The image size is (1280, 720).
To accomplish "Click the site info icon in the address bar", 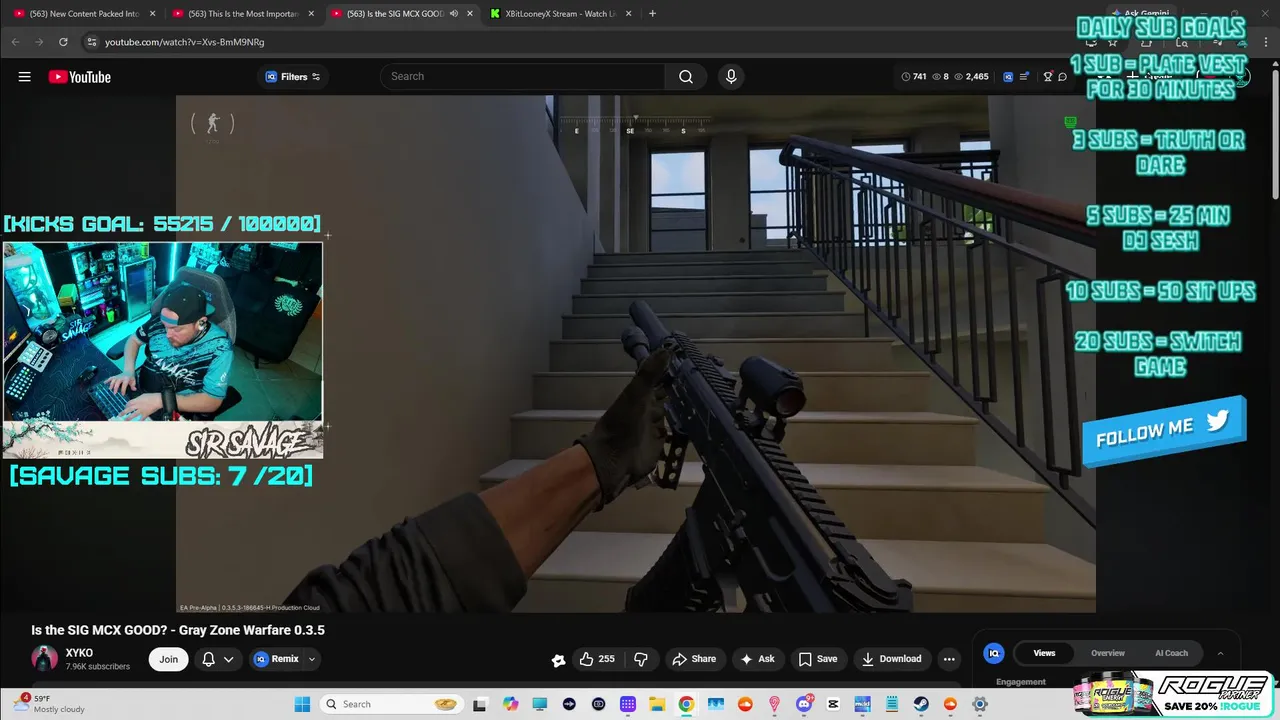I will (x=92, y=42).
